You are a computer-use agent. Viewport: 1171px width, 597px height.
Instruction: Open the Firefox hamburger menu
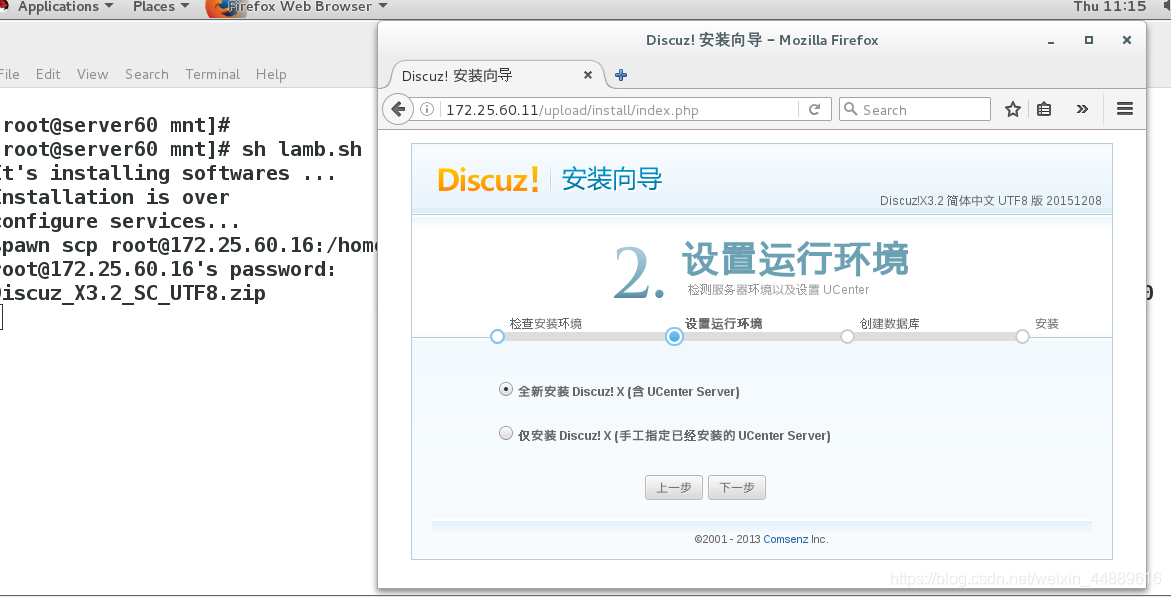pos(1125,109)
